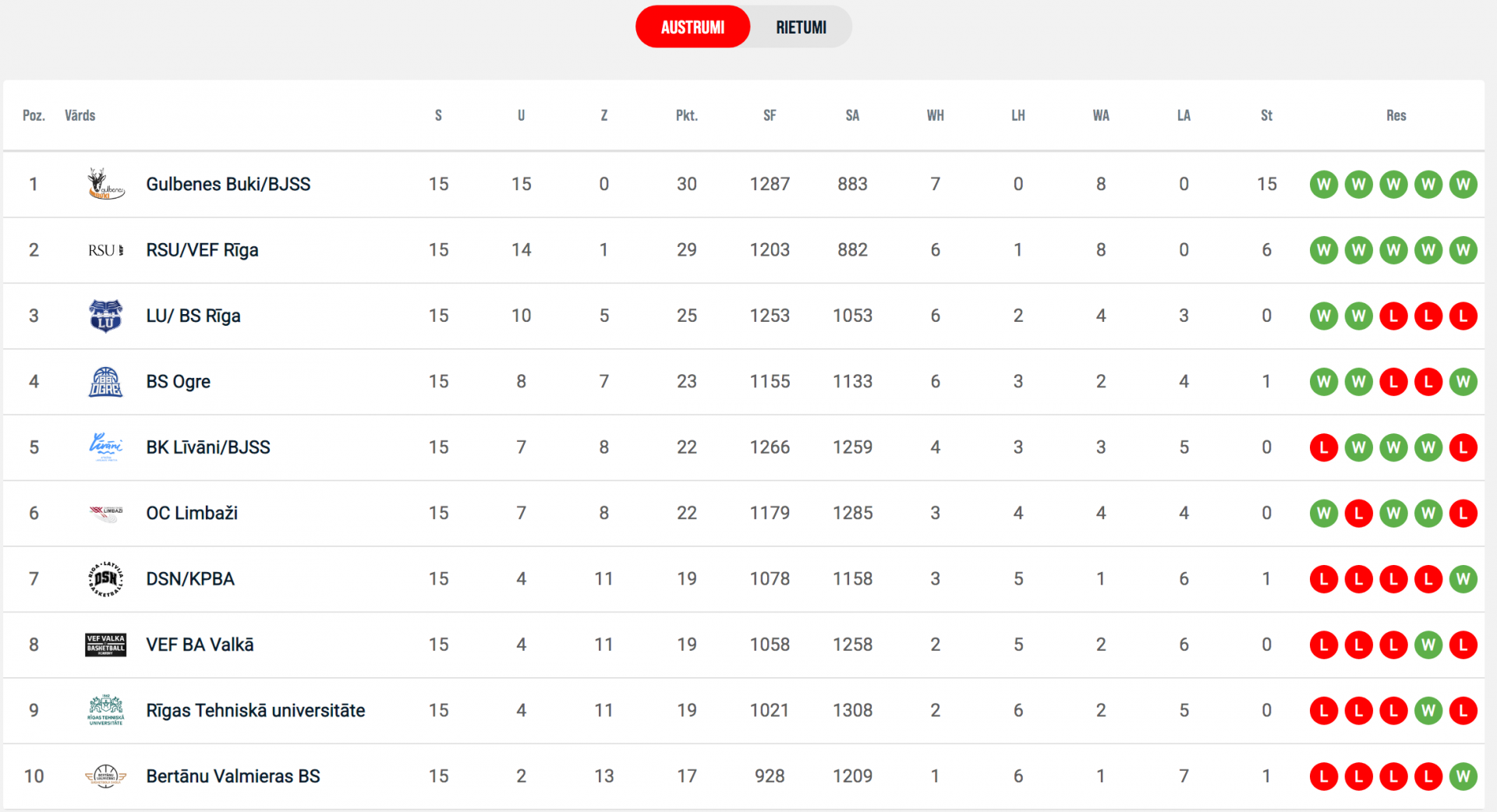The image size is (1497, 812).
Task: Click the LU/ BS Rīga shield logo
Action: pos(105,316)
